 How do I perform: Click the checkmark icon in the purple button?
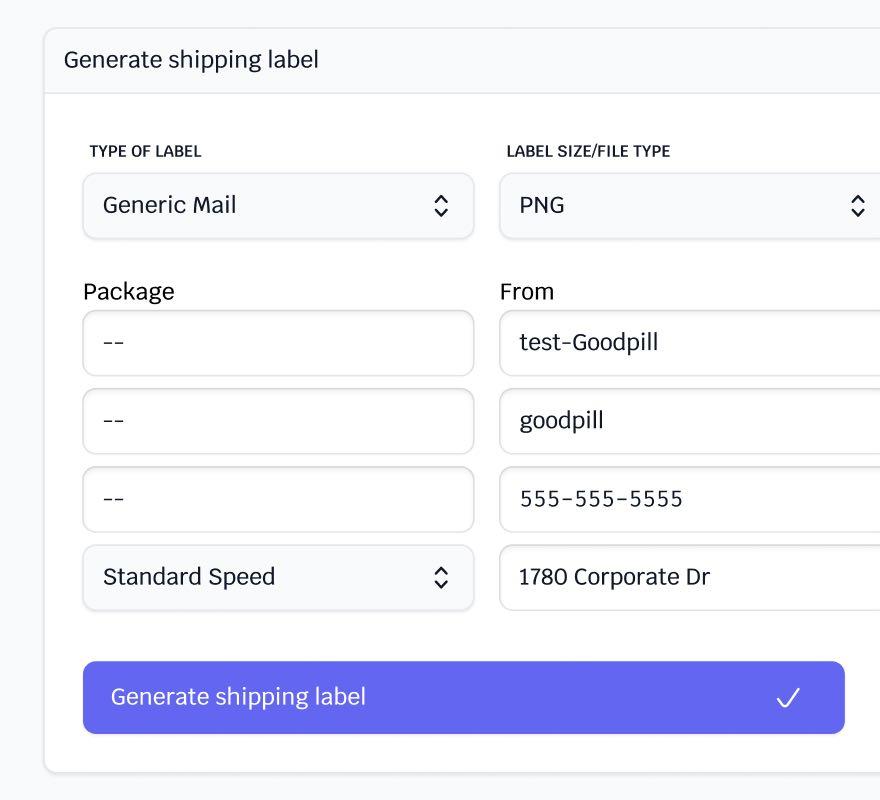coord(788,698)
